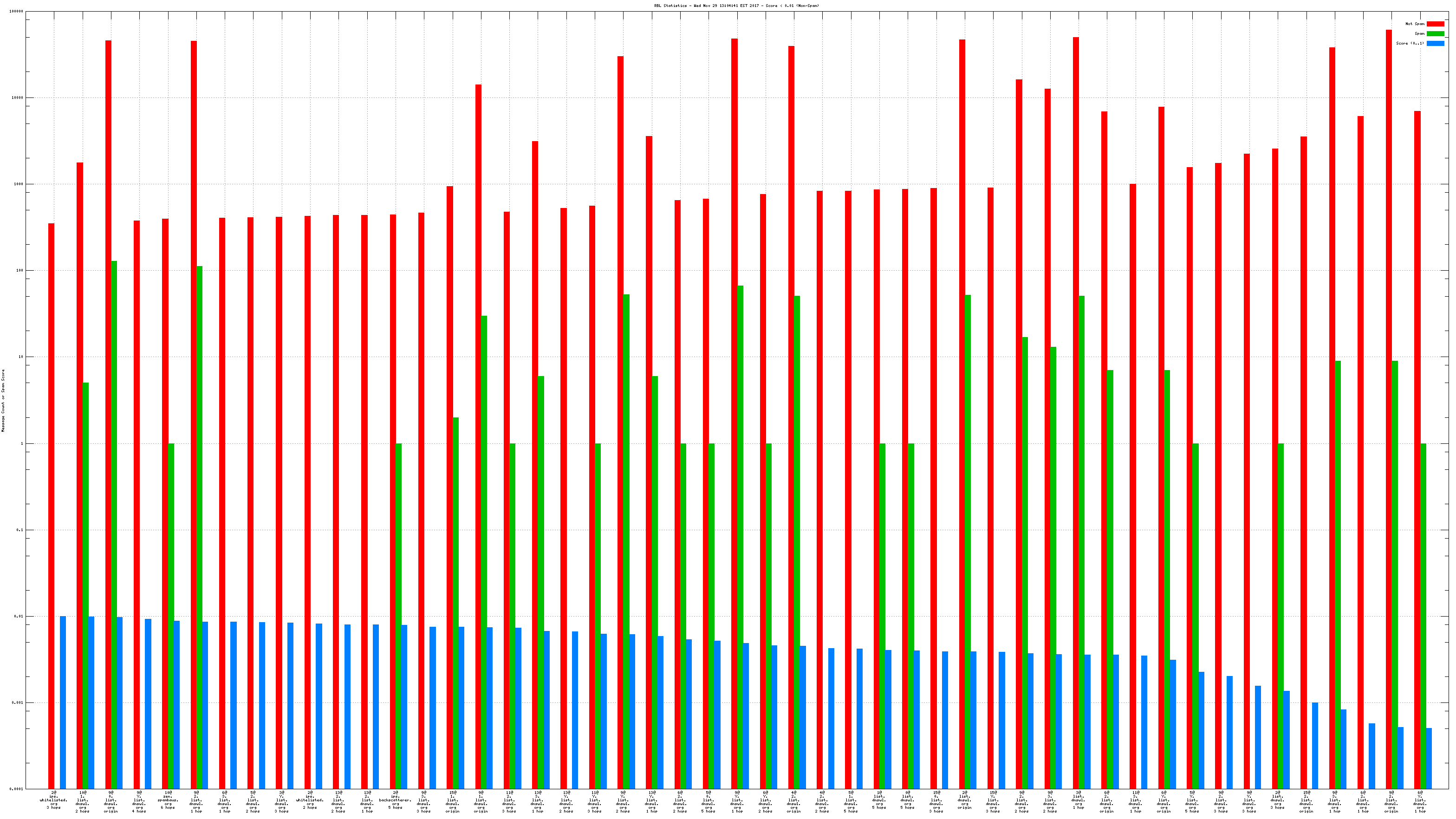Screen dimensions: 1456x819
Task: Click the rightmost blue score bar
Action: click(1429, 758)
